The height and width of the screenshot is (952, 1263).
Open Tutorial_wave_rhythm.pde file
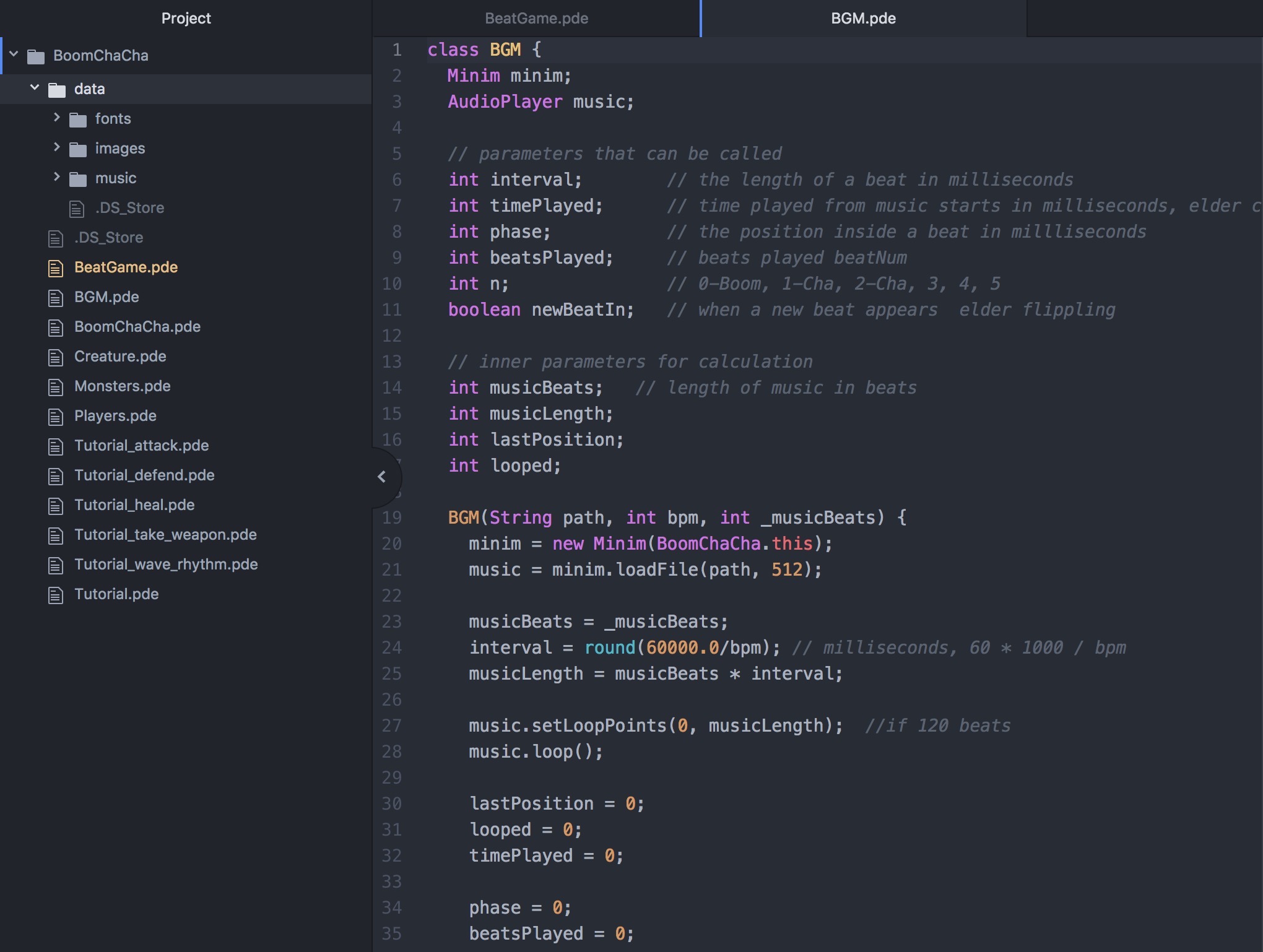166,564
